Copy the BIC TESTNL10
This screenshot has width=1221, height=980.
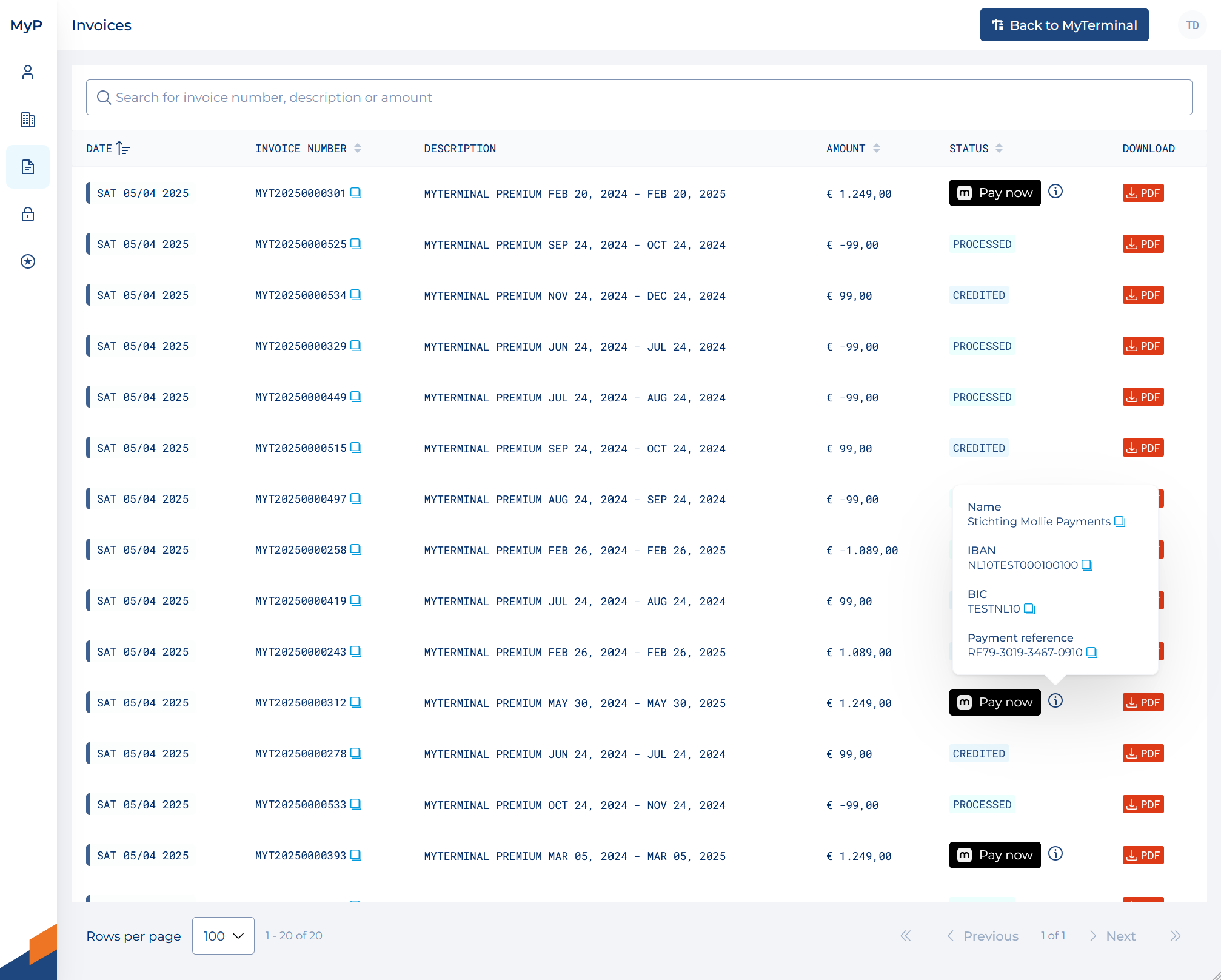(1029, 609)
